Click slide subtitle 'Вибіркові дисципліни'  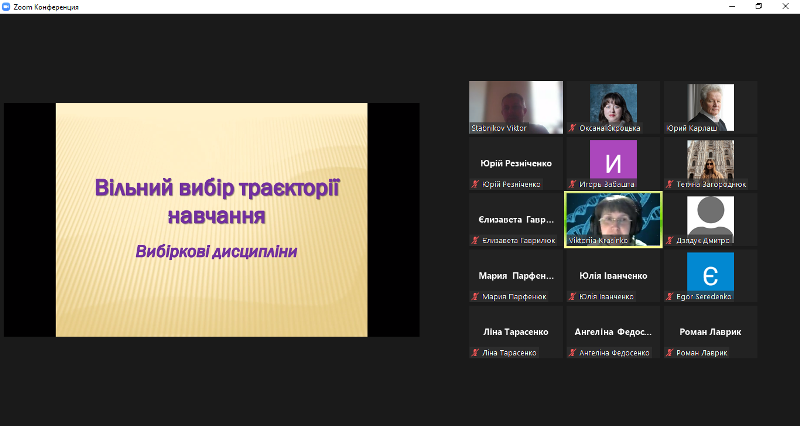click(x=216, y=252)
